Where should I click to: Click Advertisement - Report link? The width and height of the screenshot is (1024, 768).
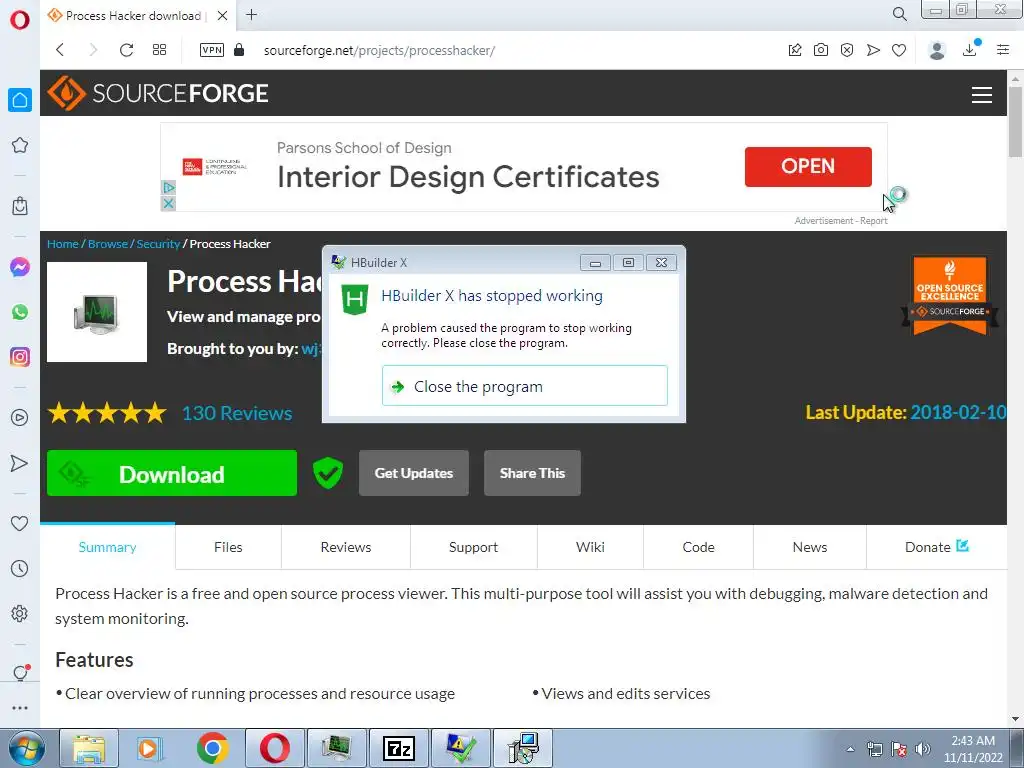(x=840, y=221)
